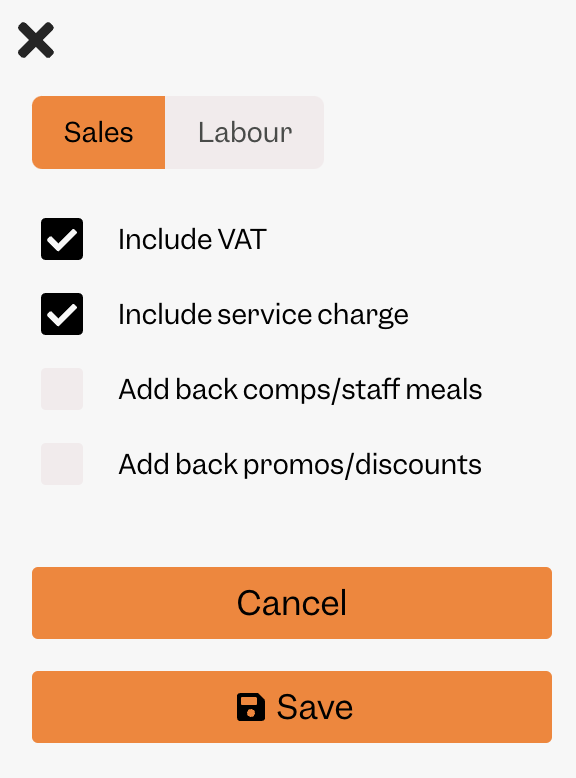
Task: Dismiss the panel using the black cross
Action: (x=36, y=40)
